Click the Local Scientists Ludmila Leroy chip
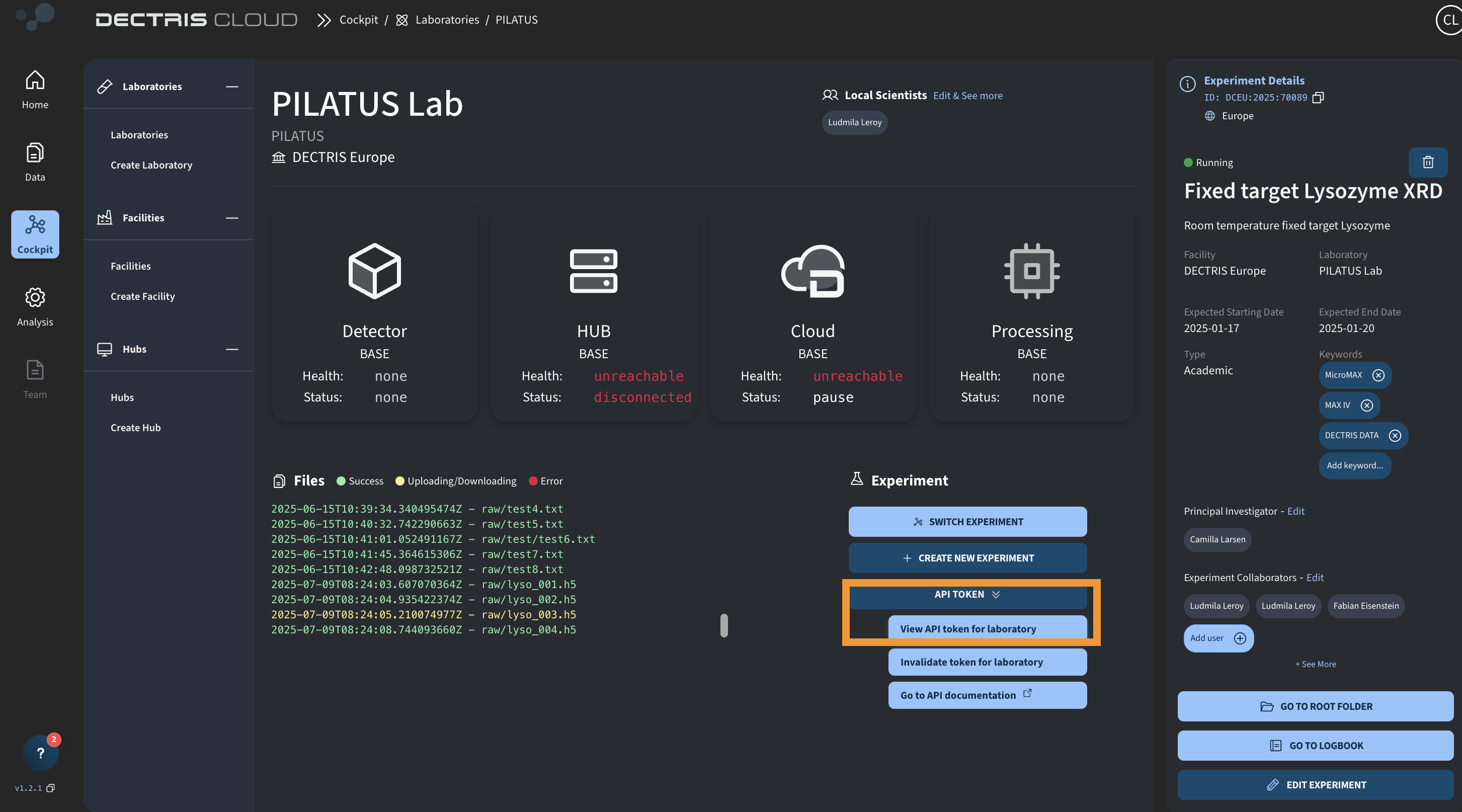 point(854,122)
